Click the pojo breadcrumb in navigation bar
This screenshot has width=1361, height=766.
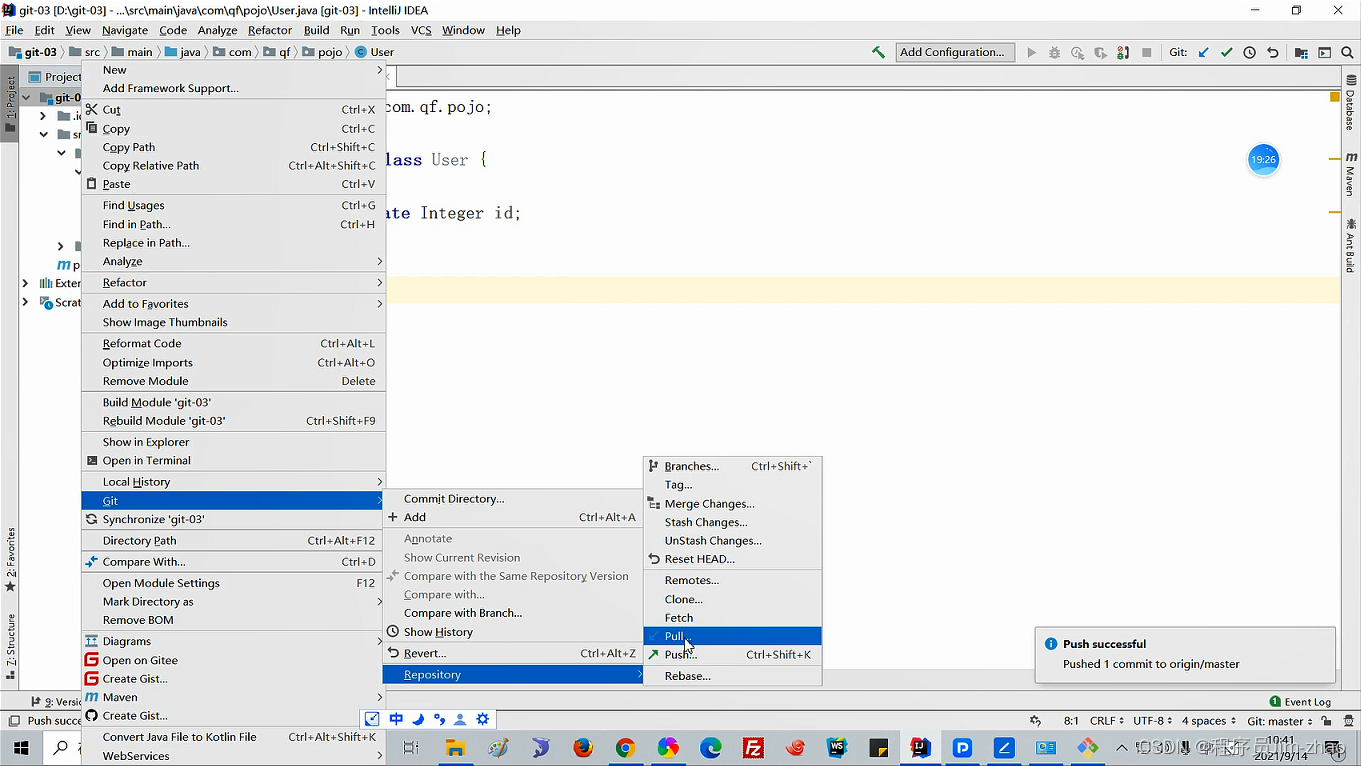click(323, 52)
